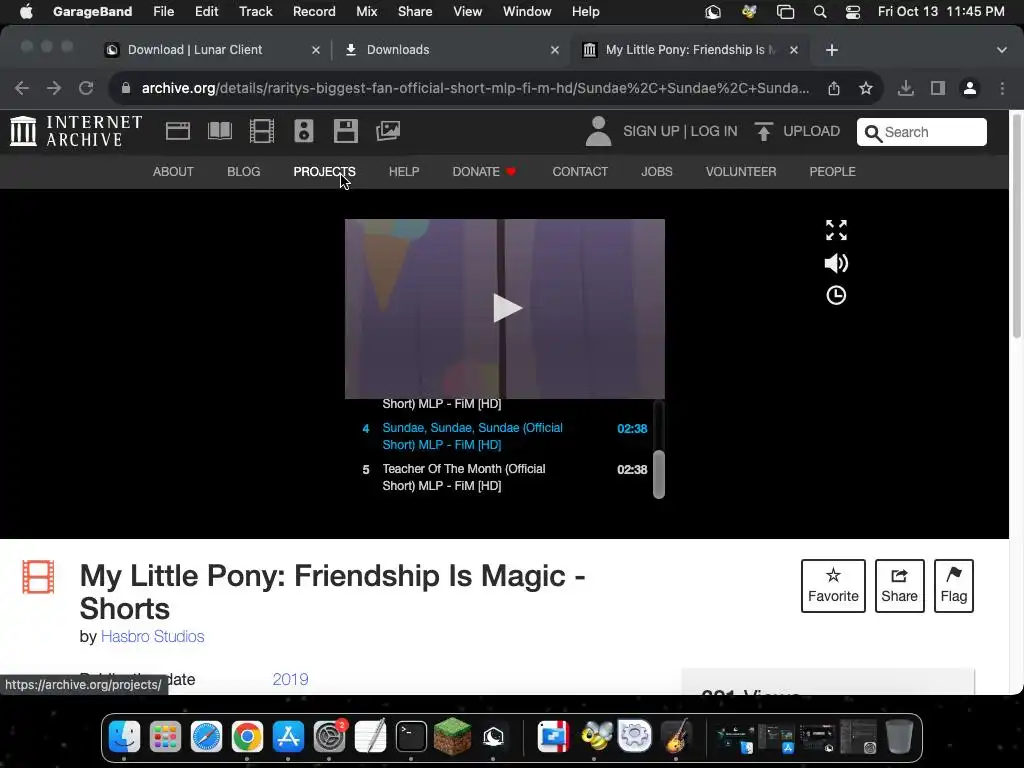The width and height of the screenshot is (1024, 768).
Task: Open the Software floppy disk icon
Action: (345, 131)
